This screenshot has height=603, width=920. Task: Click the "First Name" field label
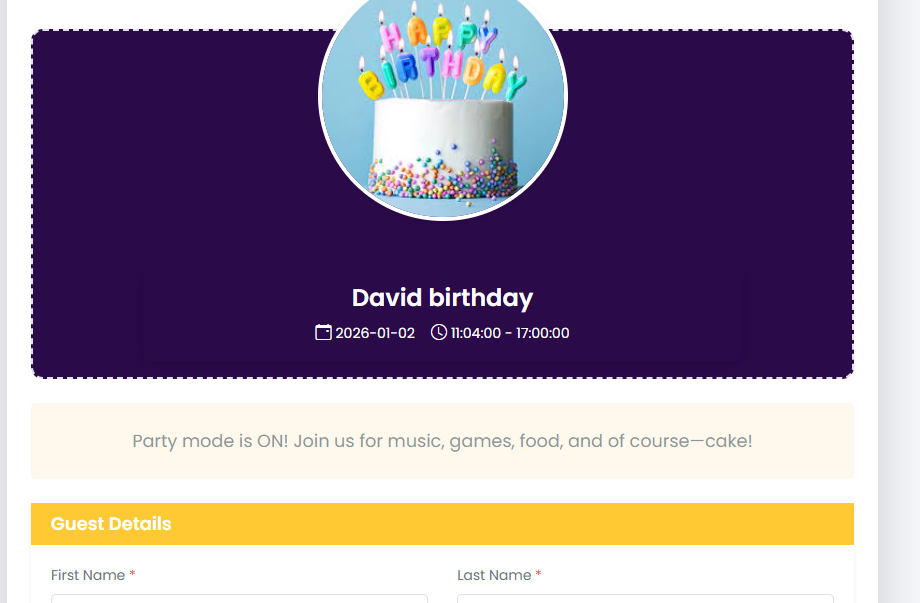pos(88,575)
